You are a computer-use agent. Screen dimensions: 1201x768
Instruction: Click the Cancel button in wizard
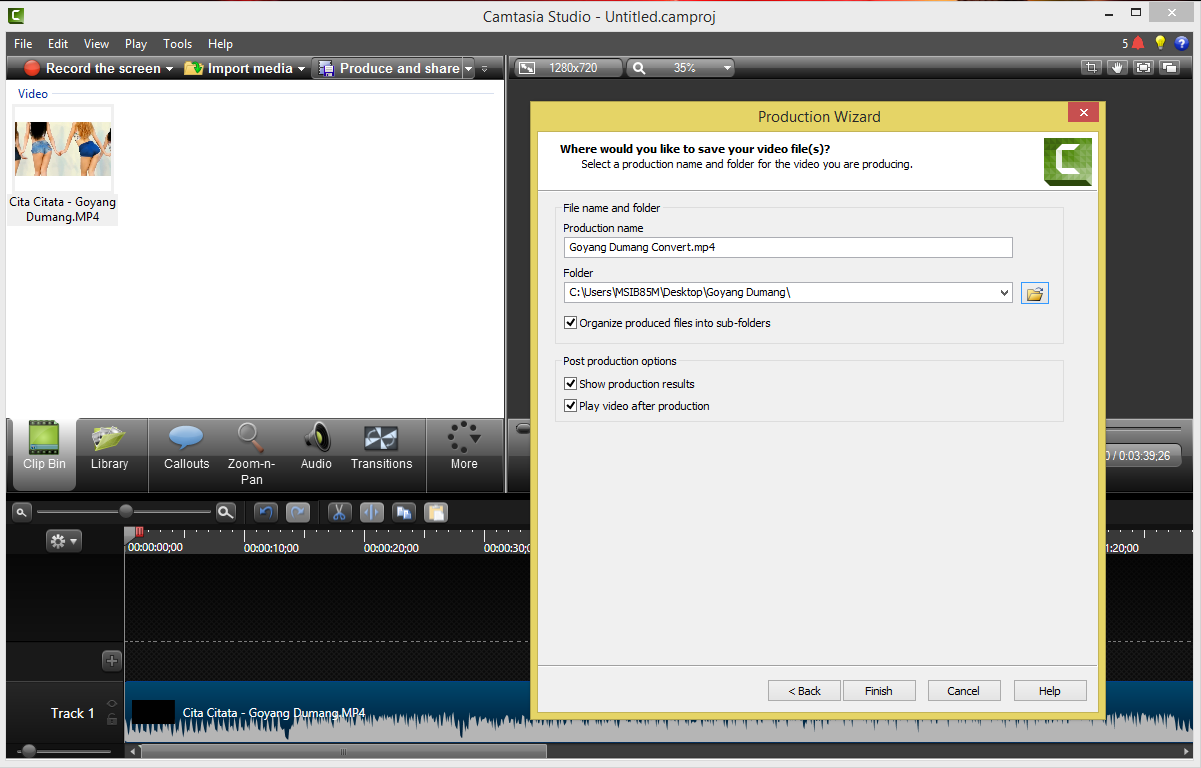pyautogui.click(x=964, y=691)
